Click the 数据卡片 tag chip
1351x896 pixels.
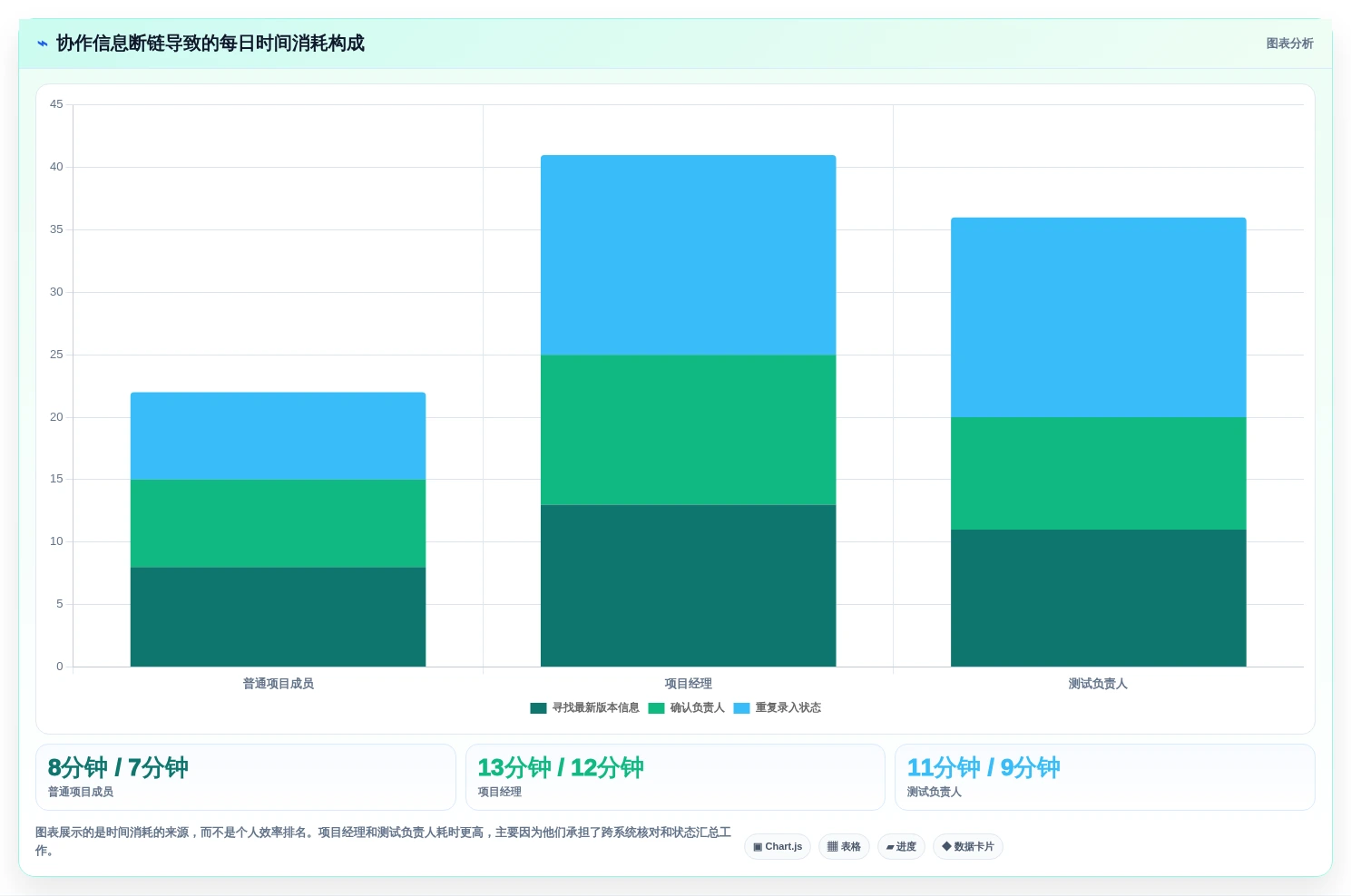click(x=967, y=847)
